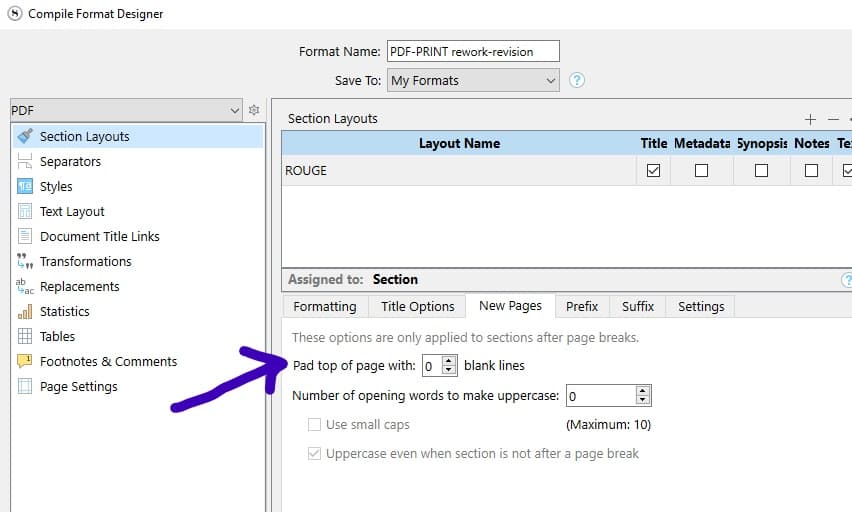Click the Page Settings icon

tap(25, 386)
